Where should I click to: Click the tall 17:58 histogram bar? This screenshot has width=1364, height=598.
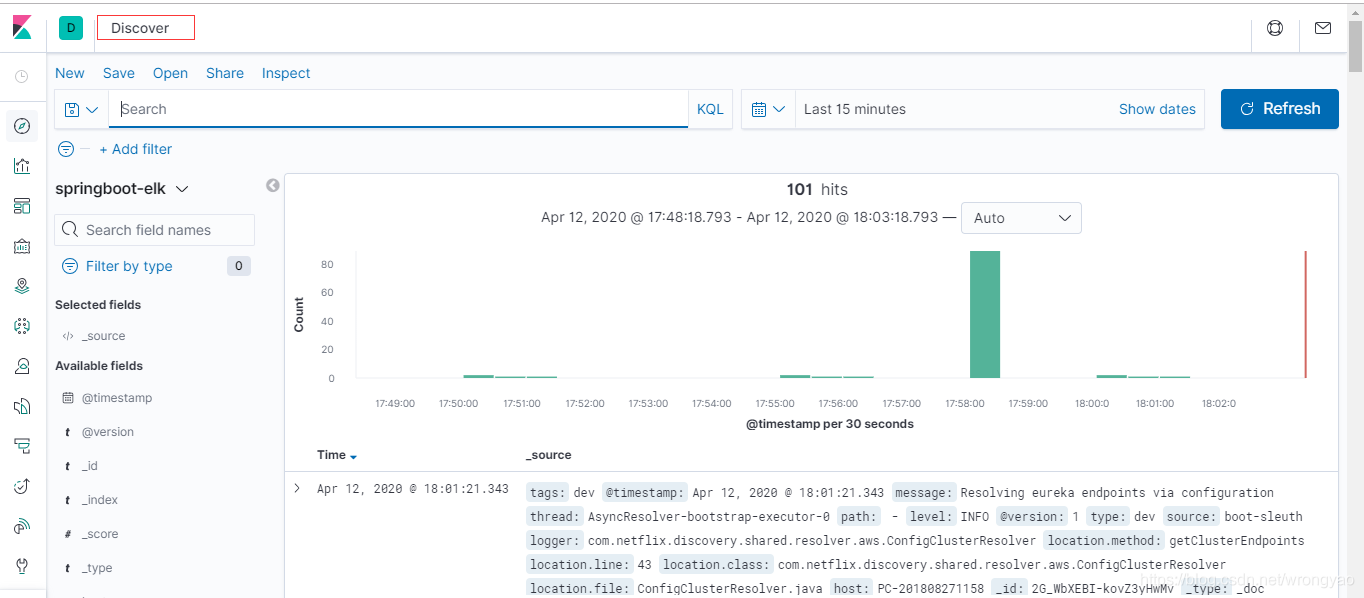[x=985, y=315]
